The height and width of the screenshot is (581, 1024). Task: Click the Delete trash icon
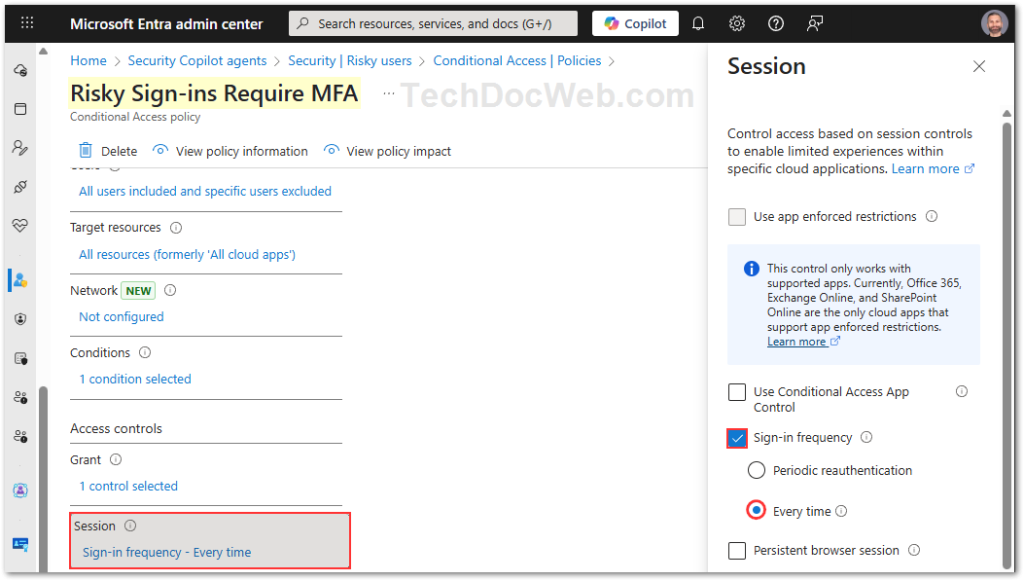tap(86, 151)
